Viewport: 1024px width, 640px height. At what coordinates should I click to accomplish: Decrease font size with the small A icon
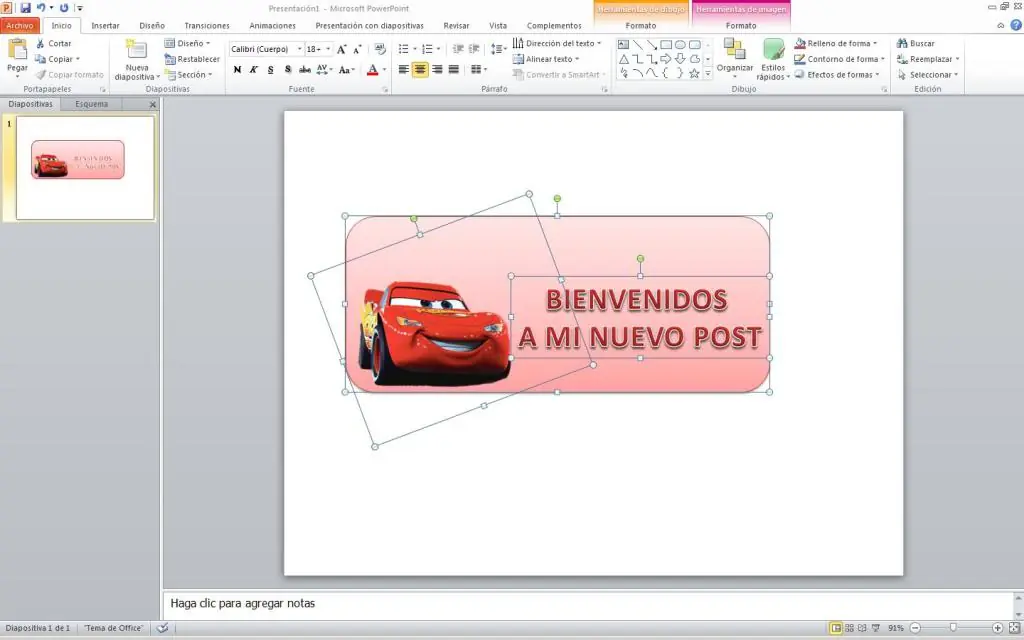click(x=357, y=49)
